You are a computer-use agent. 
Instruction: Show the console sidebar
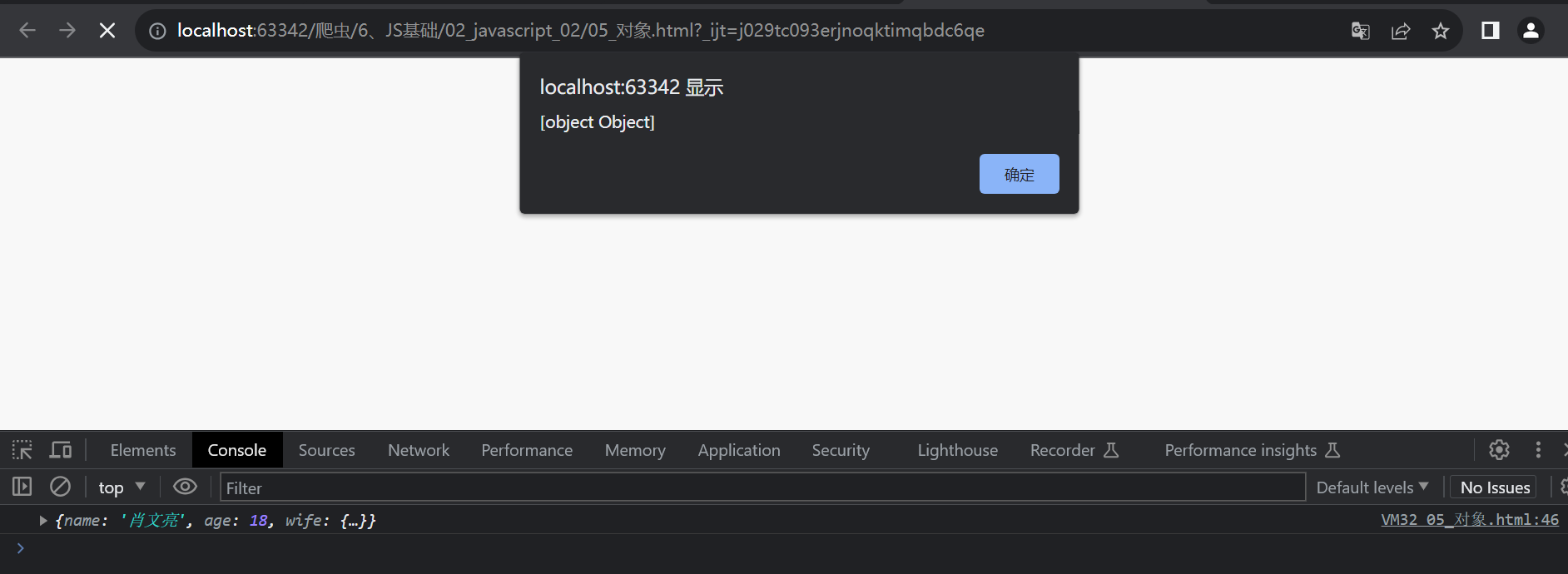[x=22, y=487]
